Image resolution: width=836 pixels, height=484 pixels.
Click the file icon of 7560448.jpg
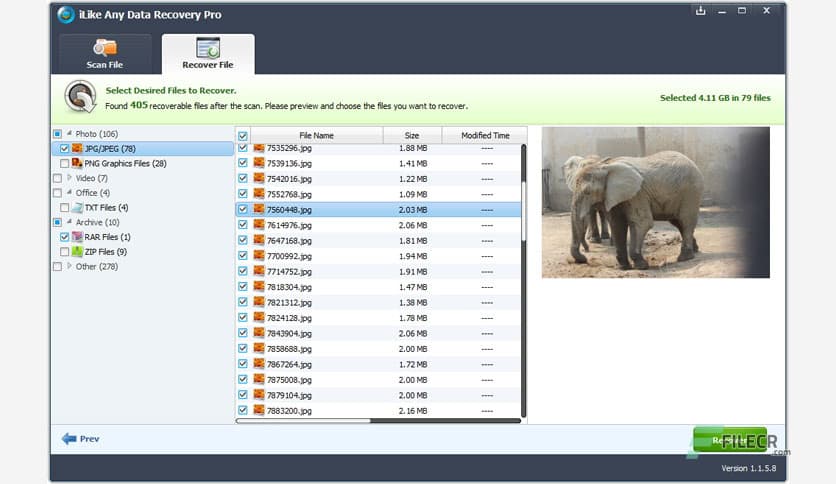pos(259,209)
